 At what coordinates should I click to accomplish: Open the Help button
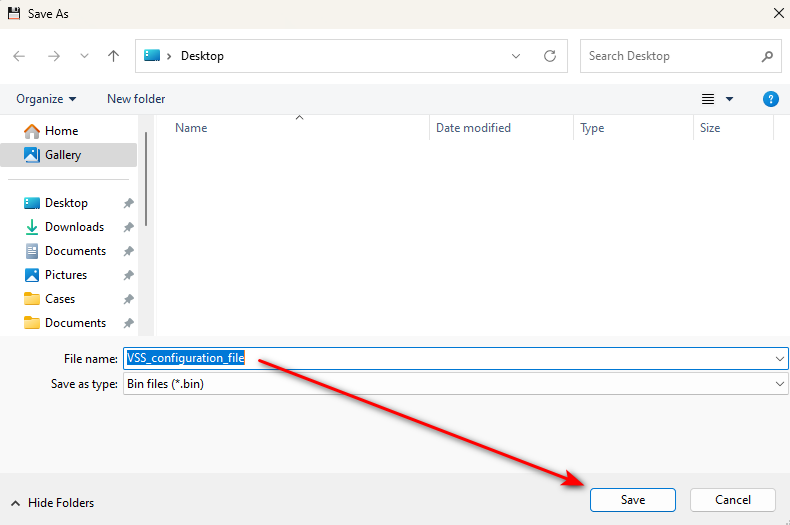pyautogui.click(x=770, y=99)
